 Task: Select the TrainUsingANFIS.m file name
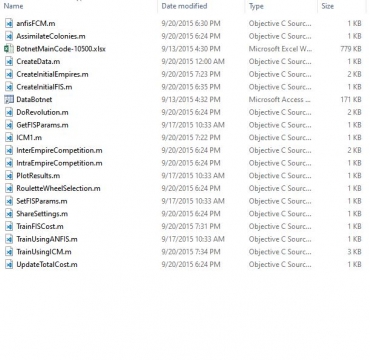(x=47, y=239)
